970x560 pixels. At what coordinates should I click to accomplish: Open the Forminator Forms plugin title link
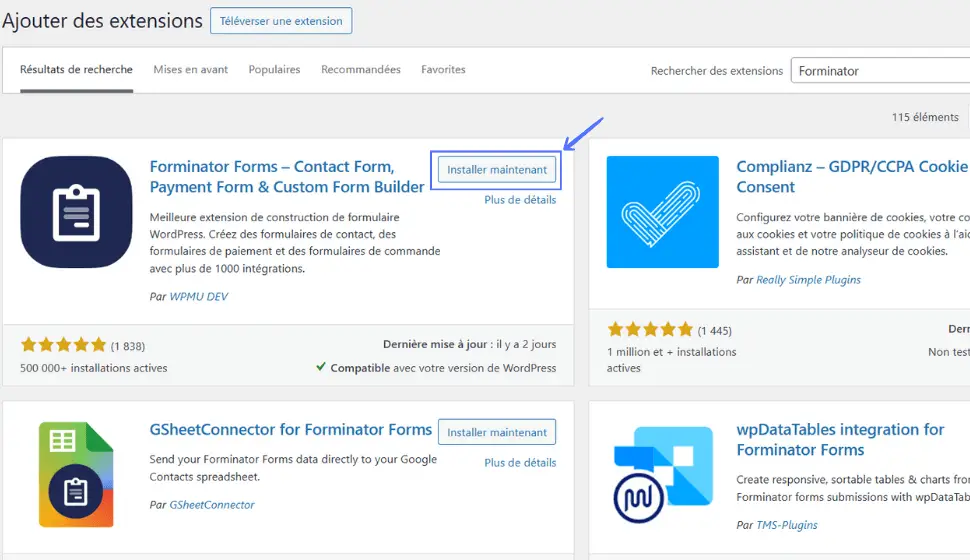[287, 177]
